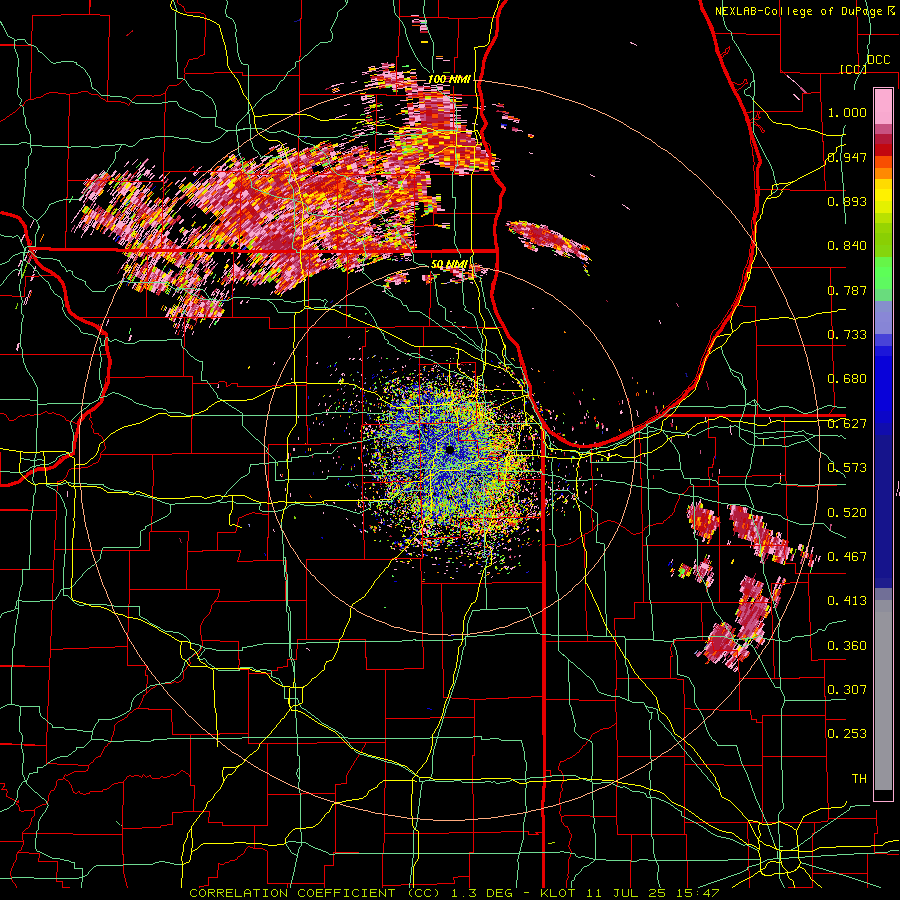Image resolution: width=900 pixels, height=900 pixels.
Task: Click the NEXLAB-College of DuPage watermark text
Action: (x=805, y=11)
